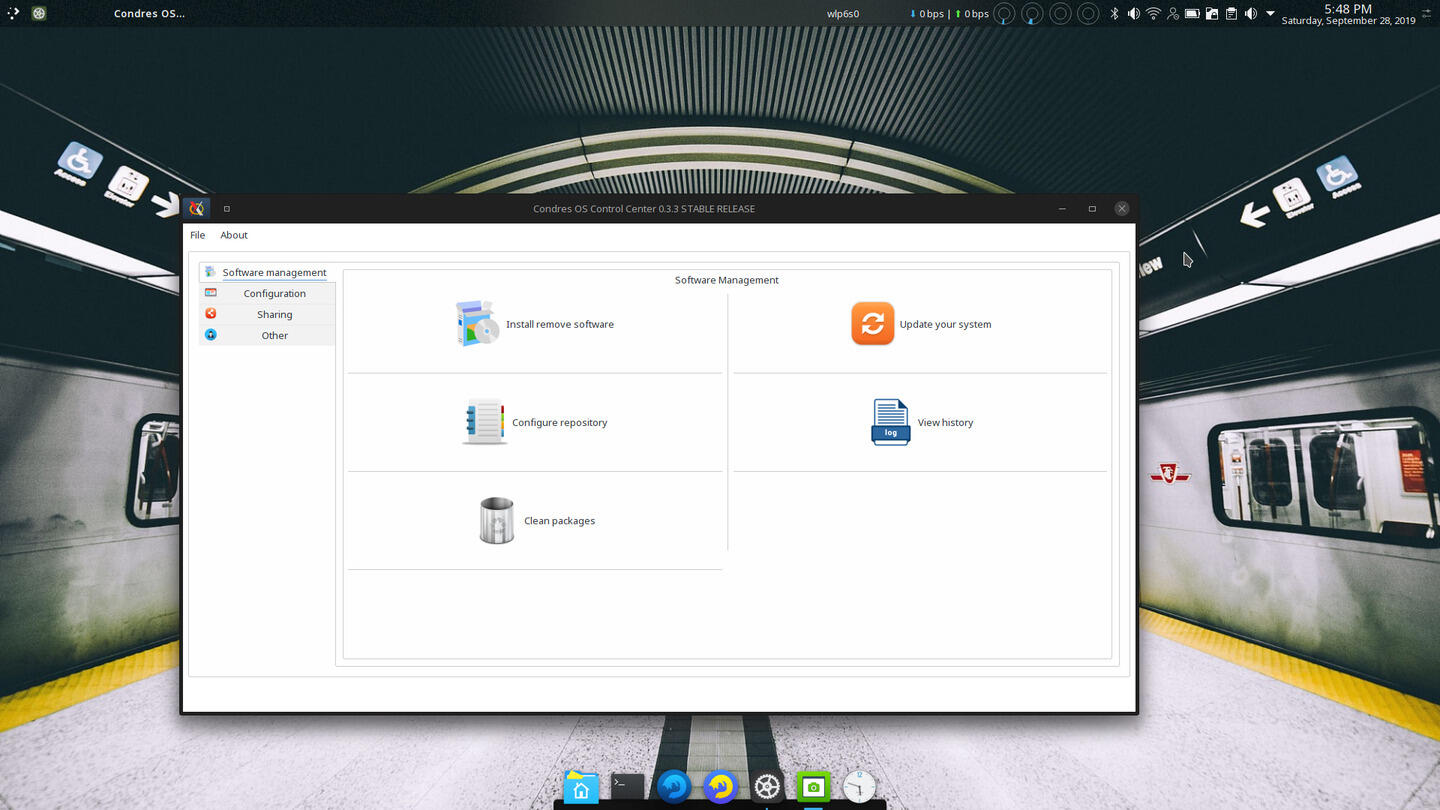Open the blue browser icon in the dock

(x=674, y=787)
